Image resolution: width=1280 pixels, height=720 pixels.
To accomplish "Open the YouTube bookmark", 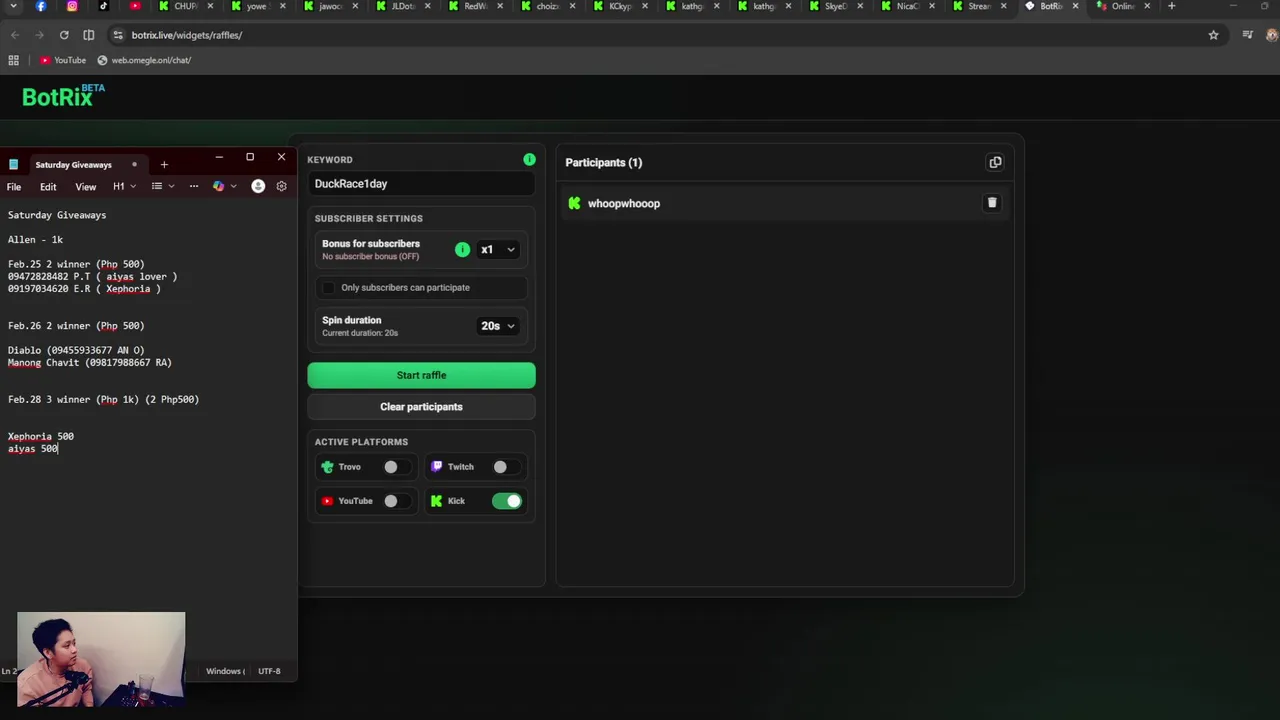I will click(x=63, y=60).
